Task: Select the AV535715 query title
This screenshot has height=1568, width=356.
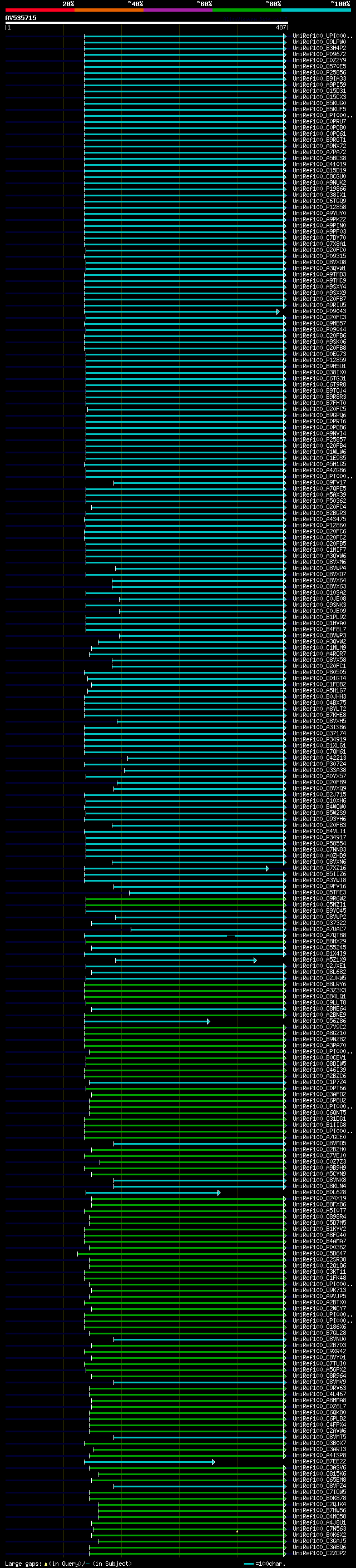Action: [x=21, y=18]
